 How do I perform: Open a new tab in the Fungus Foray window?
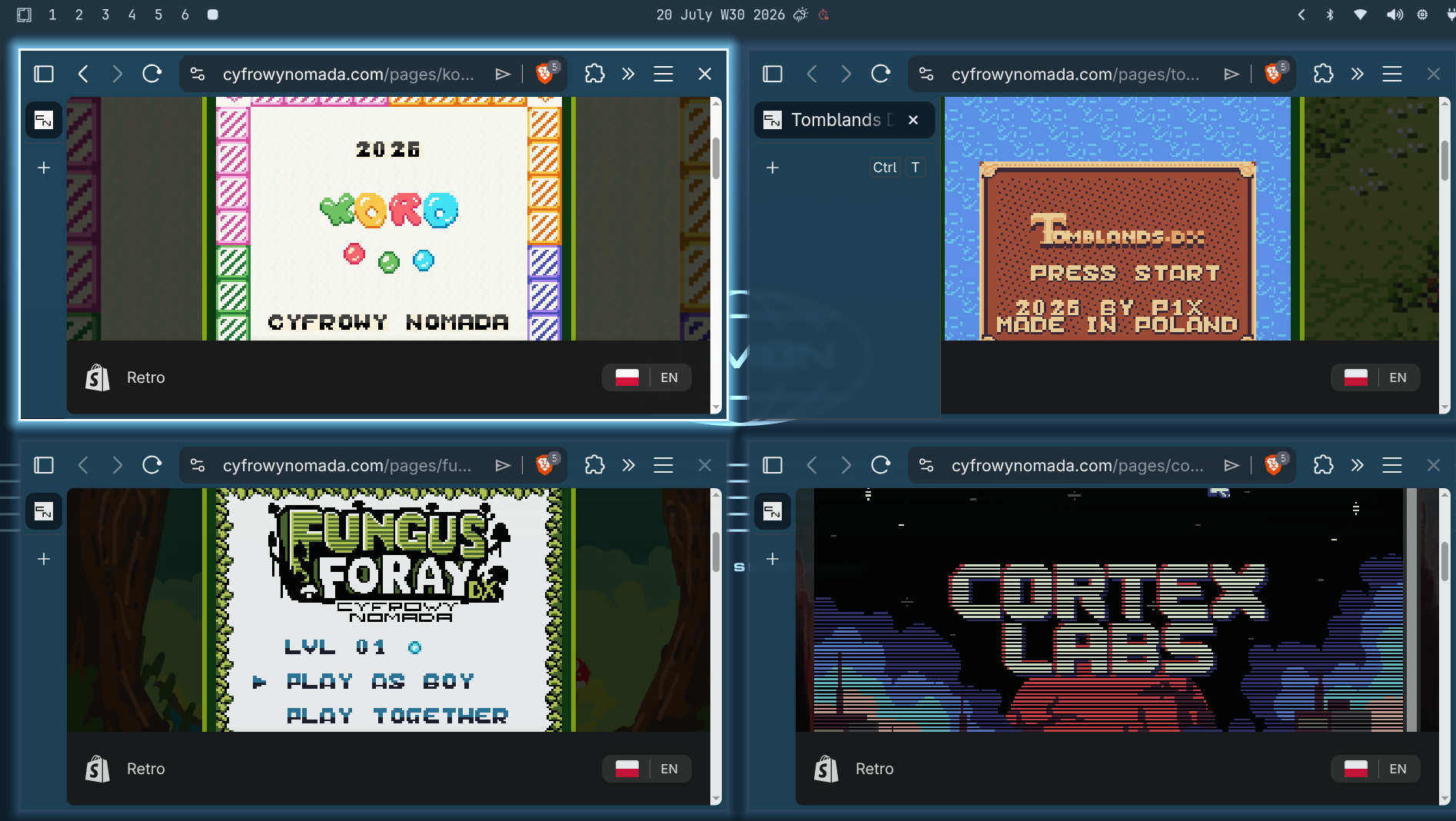click(44, 559)
